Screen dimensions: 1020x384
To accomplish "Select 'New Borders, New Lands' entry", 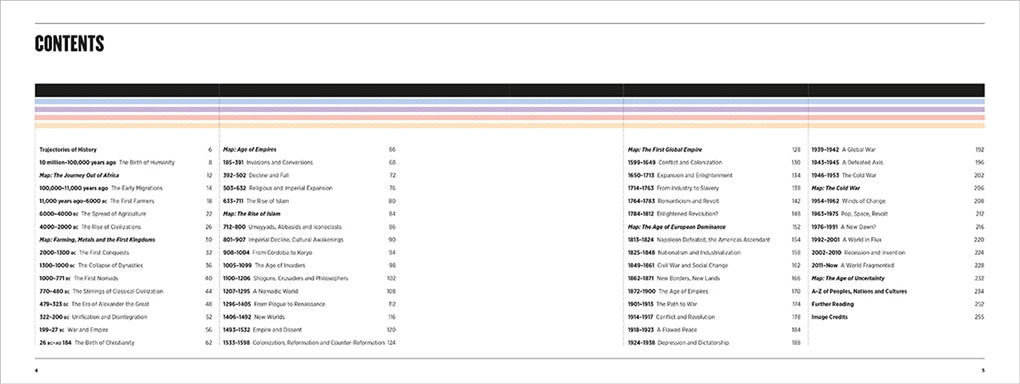I will coord(688,279).
